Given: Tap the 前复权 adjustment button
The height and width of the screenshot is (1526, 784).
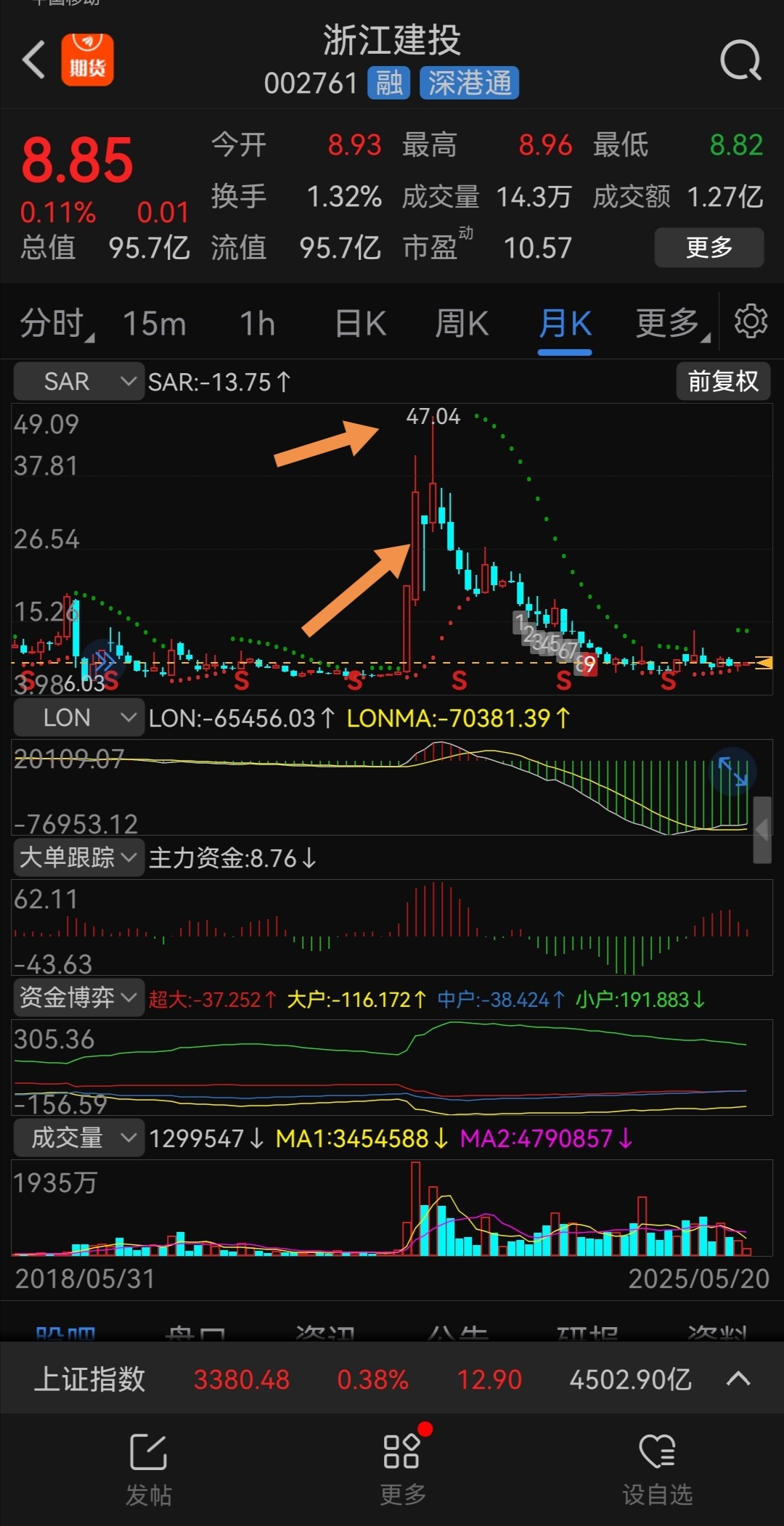Looking at the screenshot, I should tap(723, 381).
